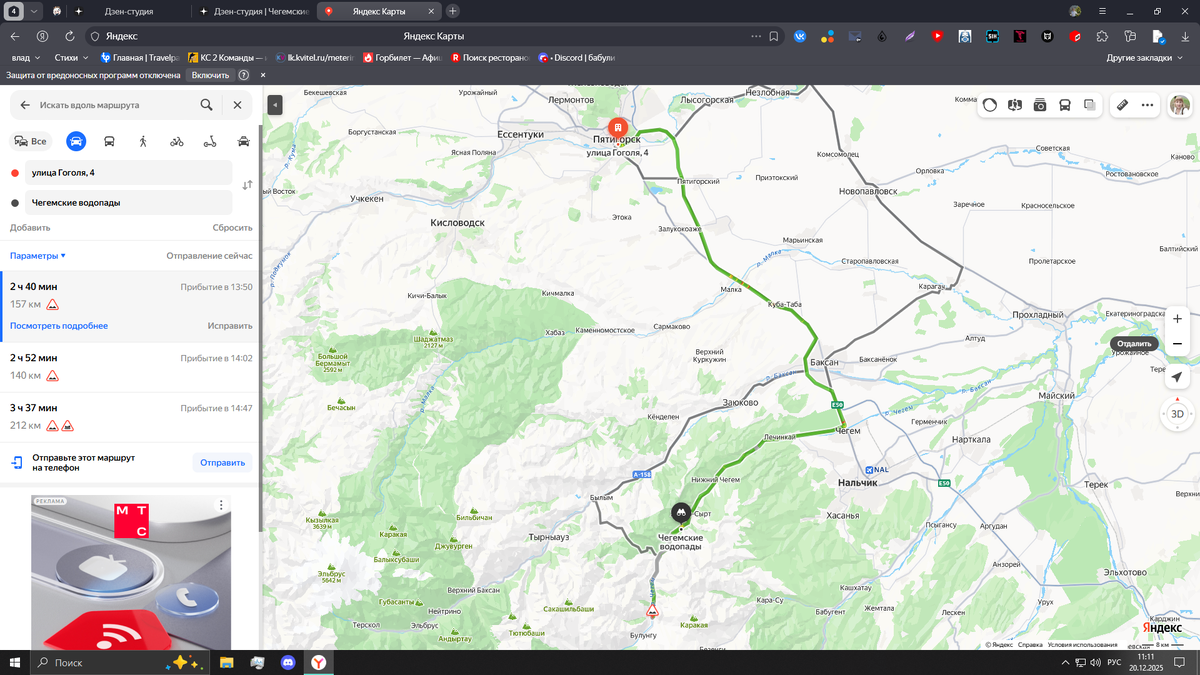Toggle the panoramas and photos map icon
Image resolution: width=1200 pixels, height=675 pixels.
(x=1015, y=105)
